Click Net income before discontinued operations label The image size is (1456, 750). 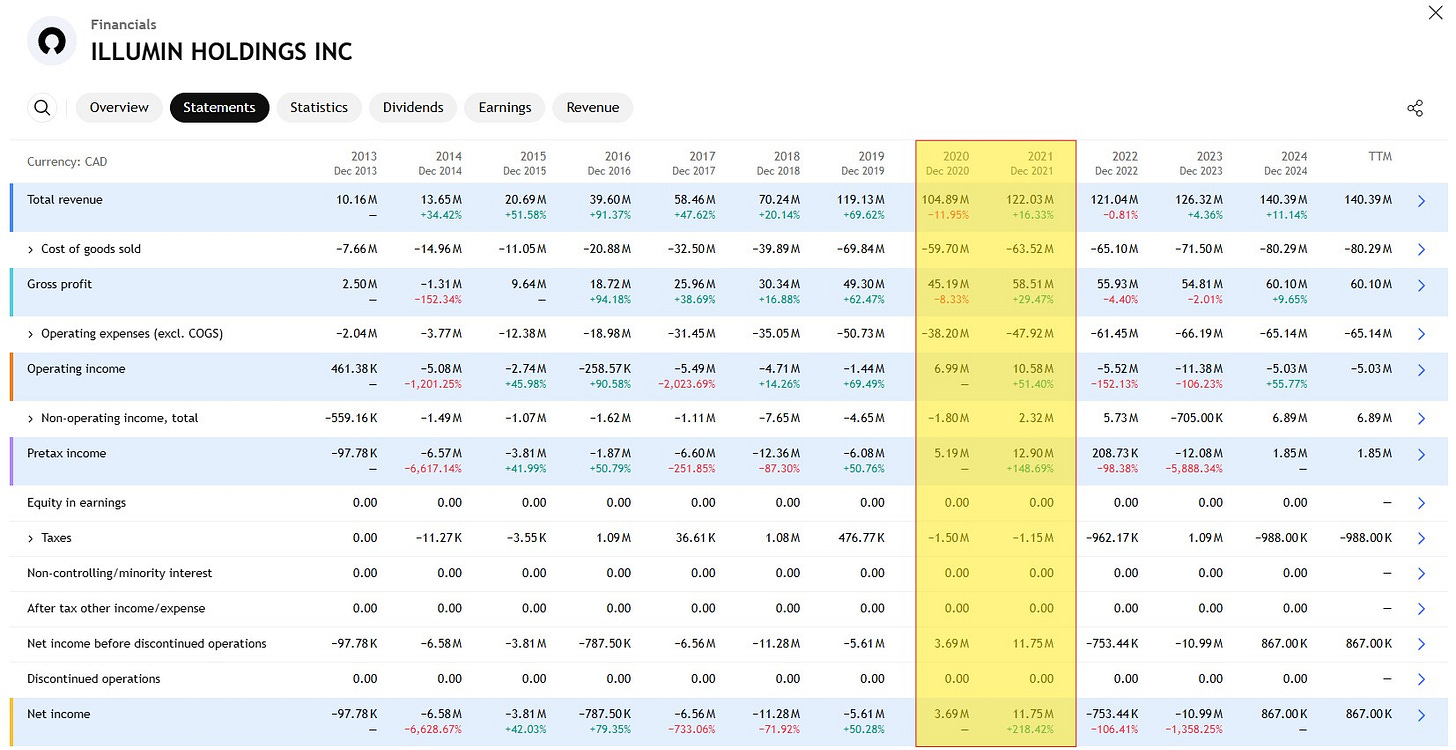(x=147, y=644)
